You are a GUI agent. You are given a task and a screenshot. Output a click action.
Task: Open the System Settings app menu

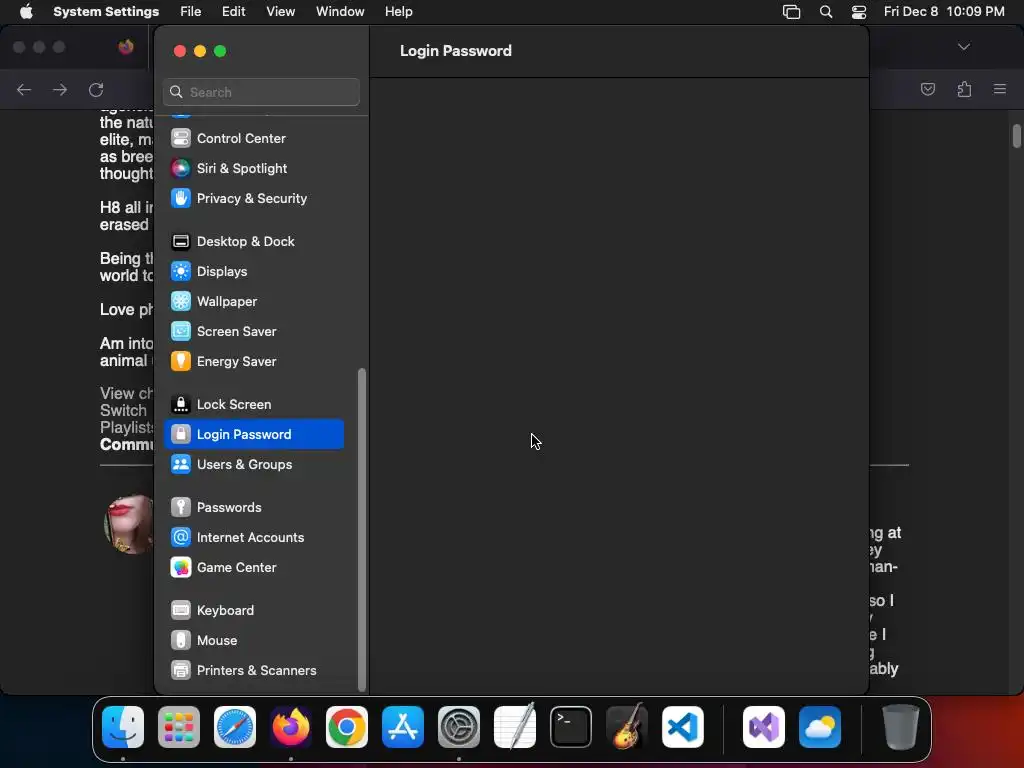[106, 12]
